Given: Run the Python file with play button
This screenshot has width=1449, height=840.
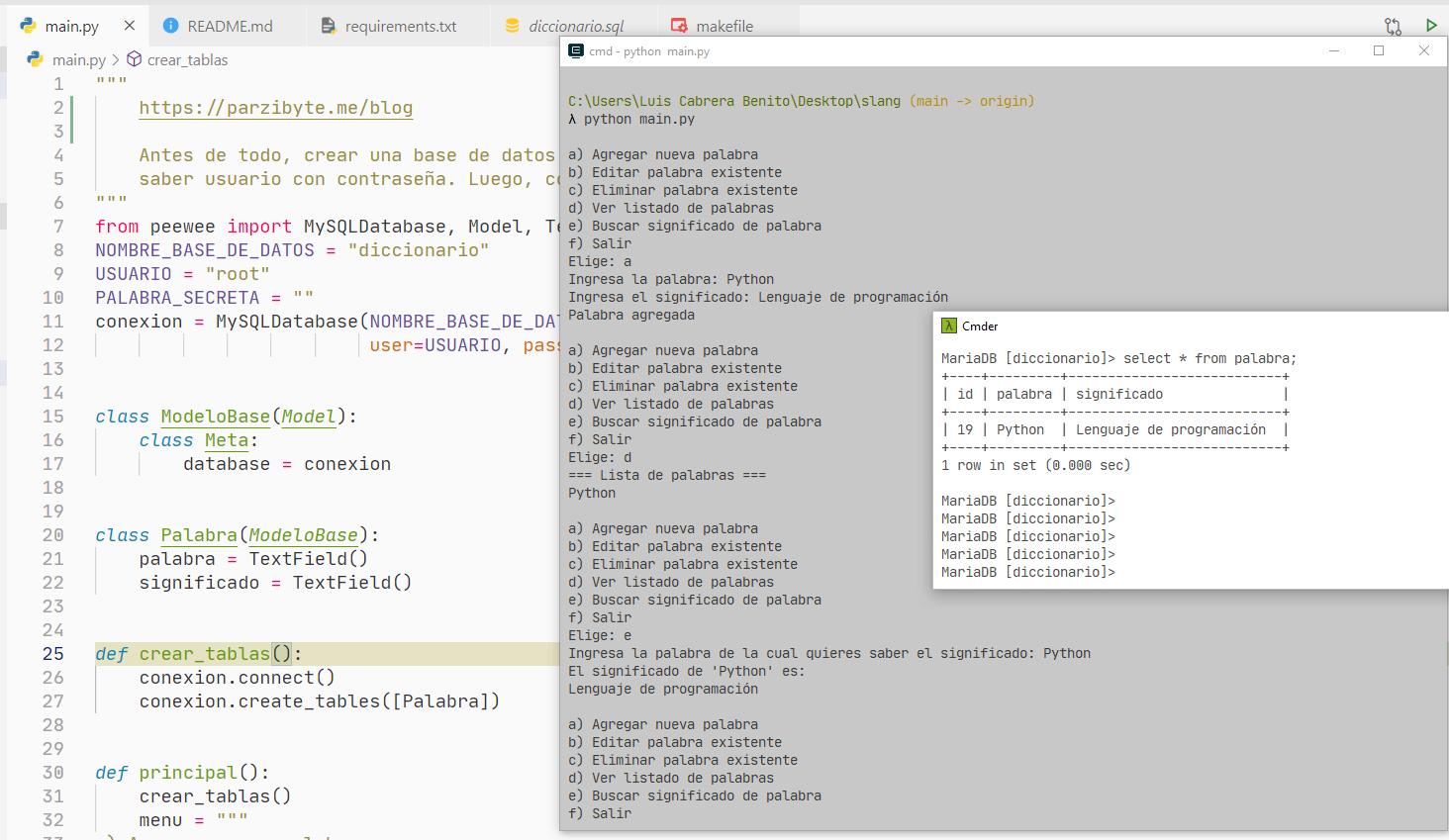Looking at the screenshot, I should (x=1430, y=26).
